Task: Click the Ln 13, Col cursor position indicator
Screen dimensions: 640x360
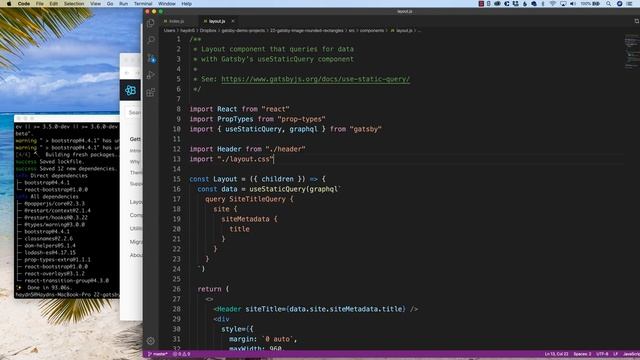Action: pyautogui.click(x=556, y=354)
